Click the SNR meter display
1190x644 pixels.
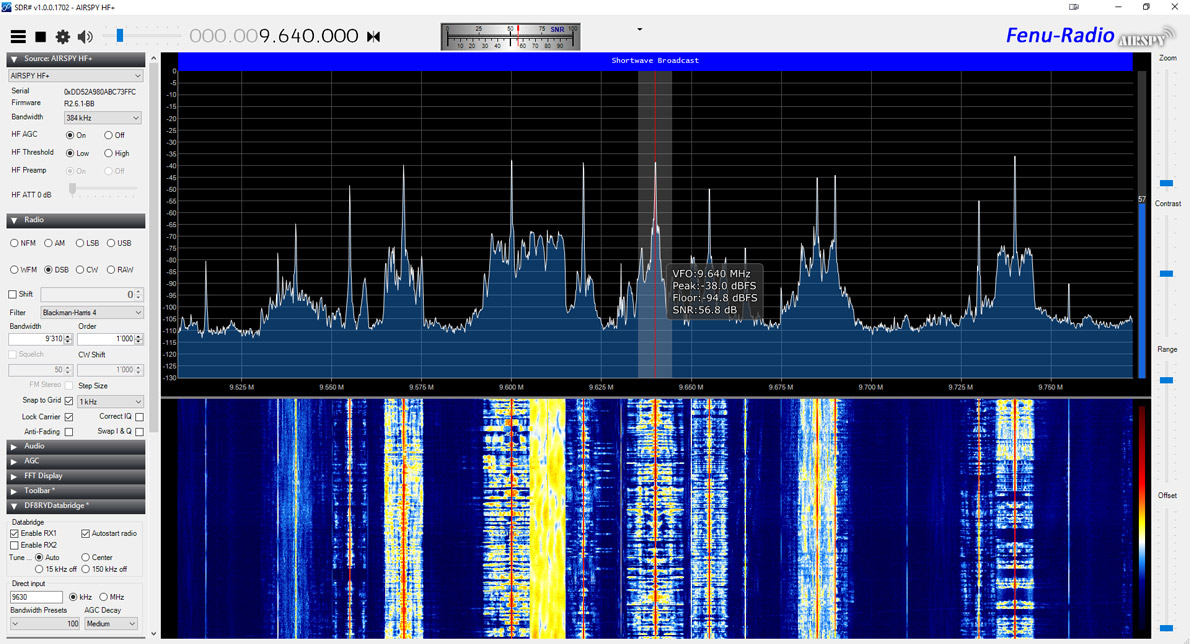coord(510,37)
